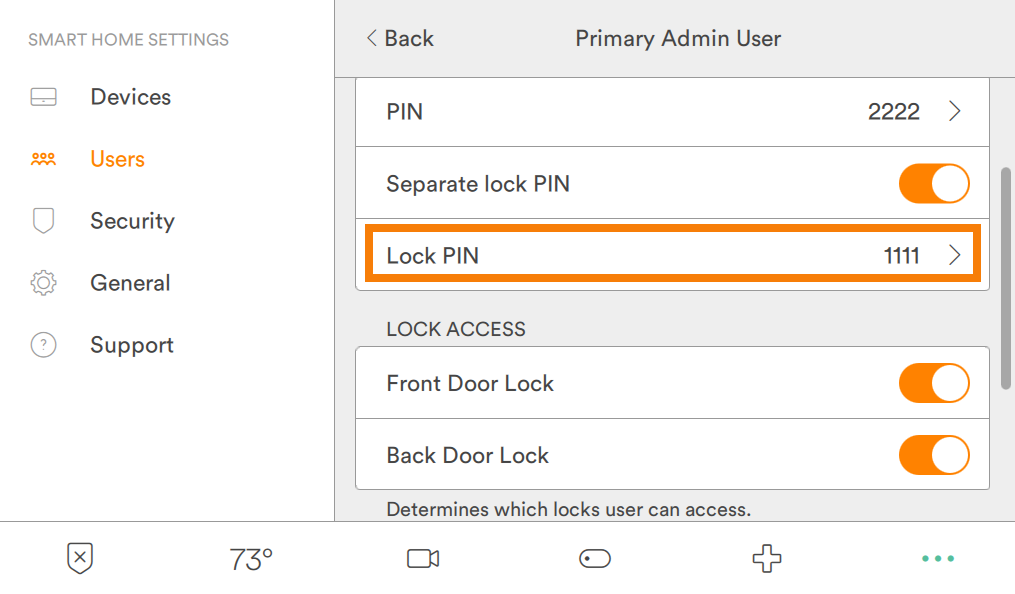Select General in the settings sidebar
Screen dimensions: 1015x594
(130, 283)
